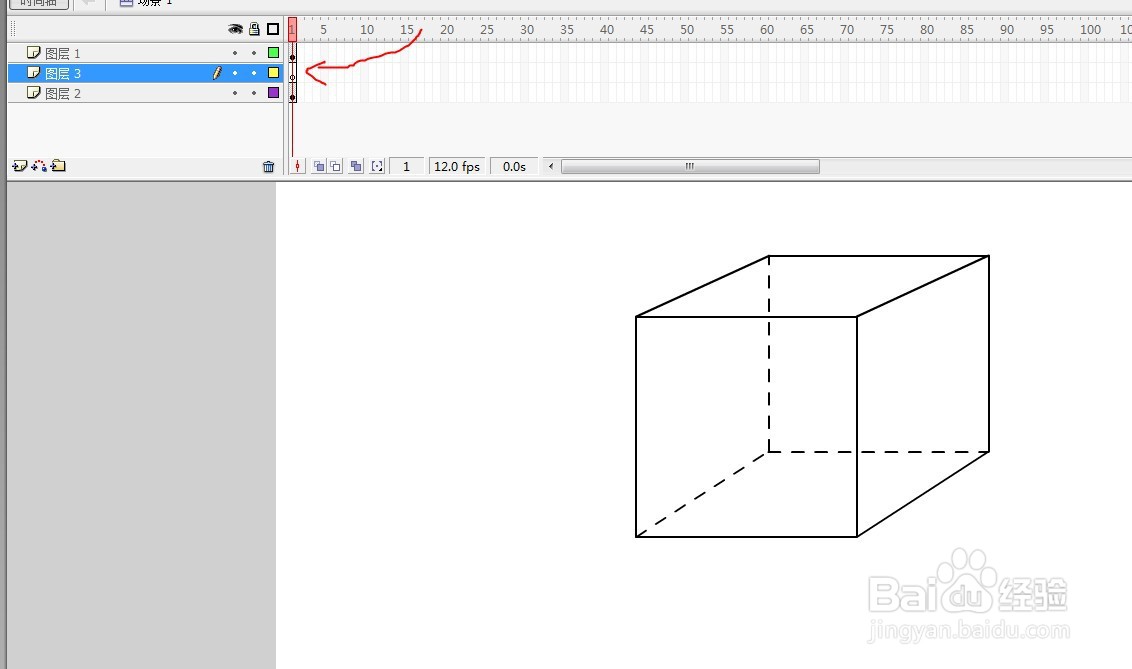This screenshot has height=669, width=1132.
Task: Enable Onion Skin mode
Action: click(x=318, y=167)
